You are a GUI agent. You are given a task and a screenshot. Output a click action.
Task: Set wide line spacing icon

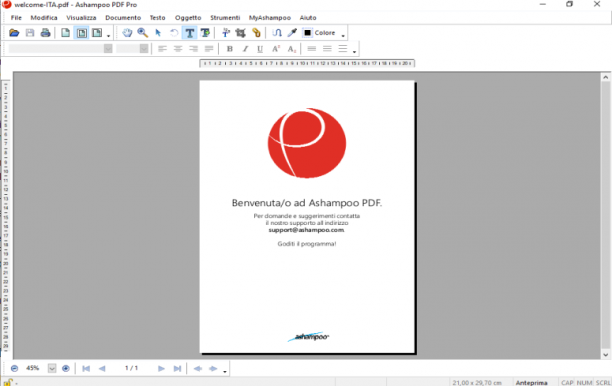point(343,49)
